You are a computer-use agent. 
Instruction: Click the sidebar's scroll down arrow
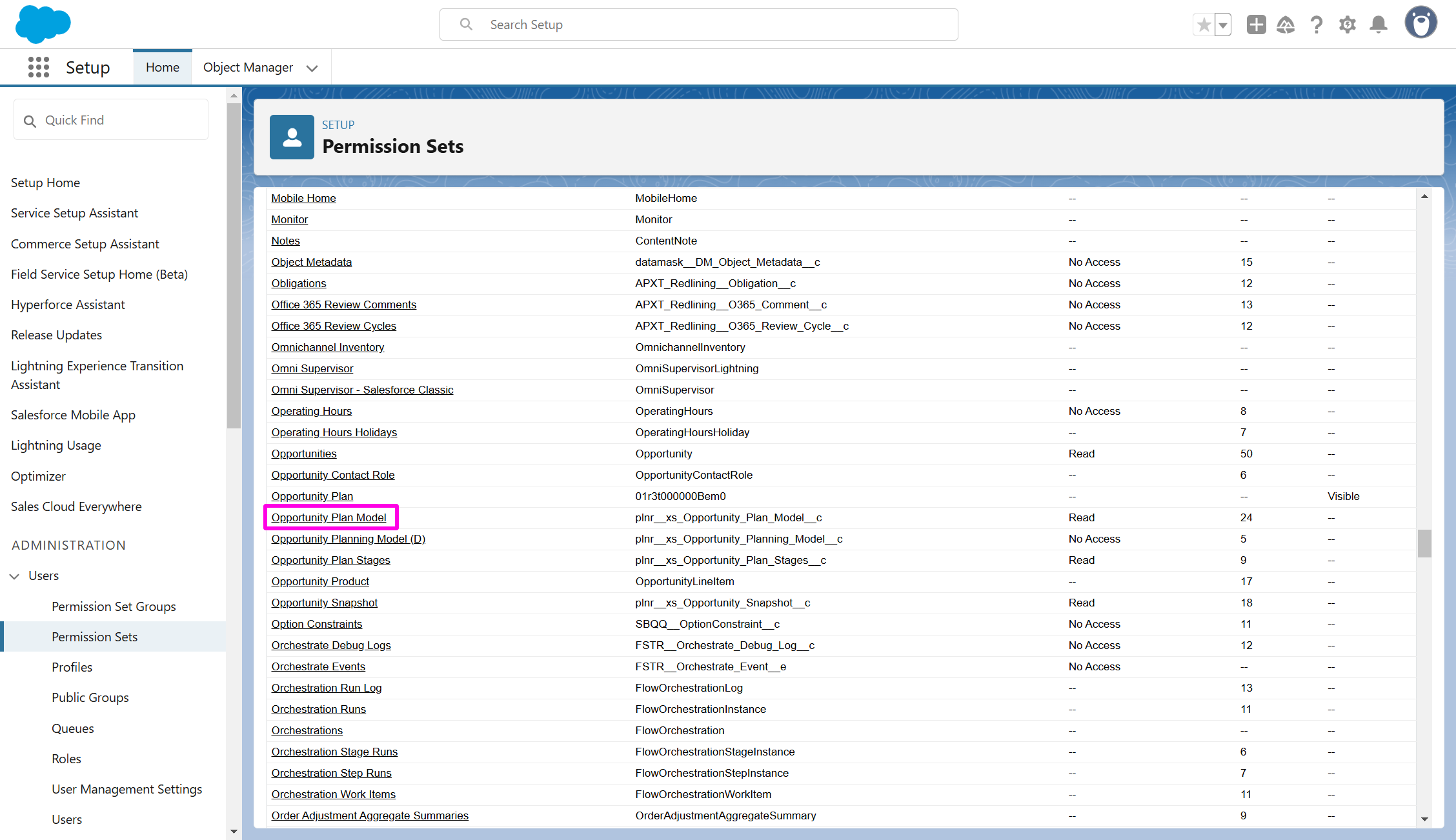pyautogui.click(x=234, y=832)
